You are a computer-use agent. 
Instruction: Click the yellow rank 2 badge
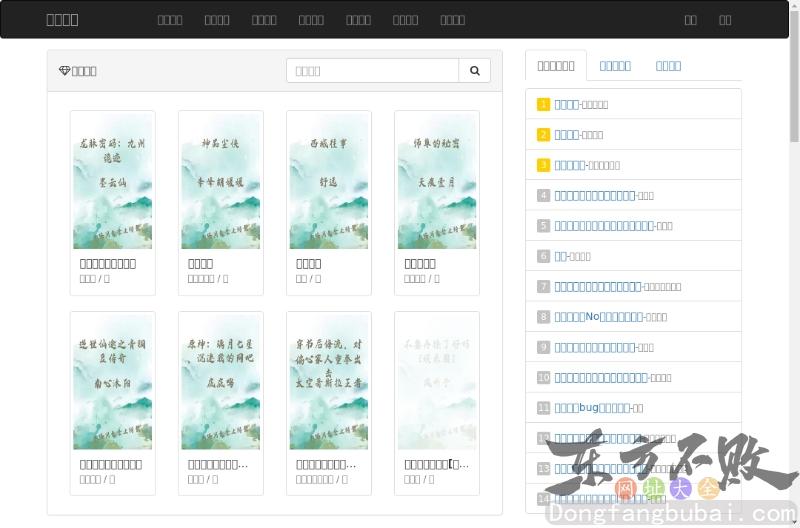[x=543, y=135]
